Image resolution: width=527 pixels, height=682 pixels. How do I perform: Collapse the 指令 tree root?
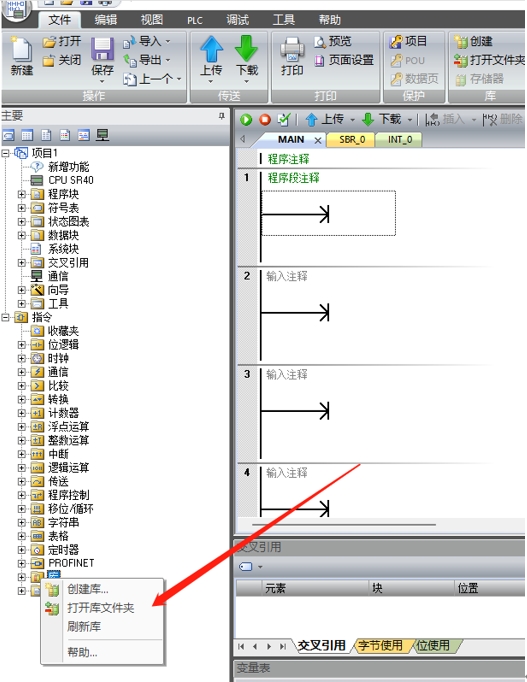pyautogui.click(x=5, y=318)
